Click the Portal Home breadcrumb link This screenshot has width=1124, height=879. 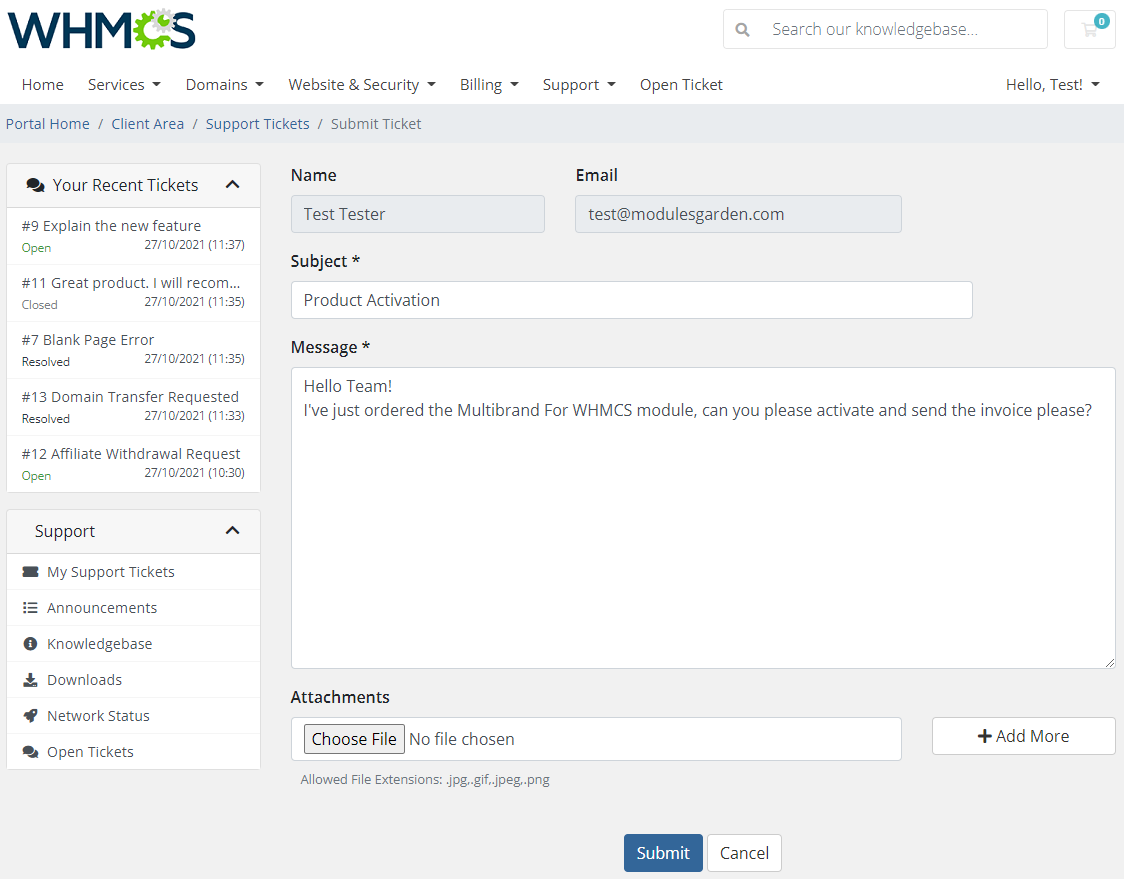(47, 124)
